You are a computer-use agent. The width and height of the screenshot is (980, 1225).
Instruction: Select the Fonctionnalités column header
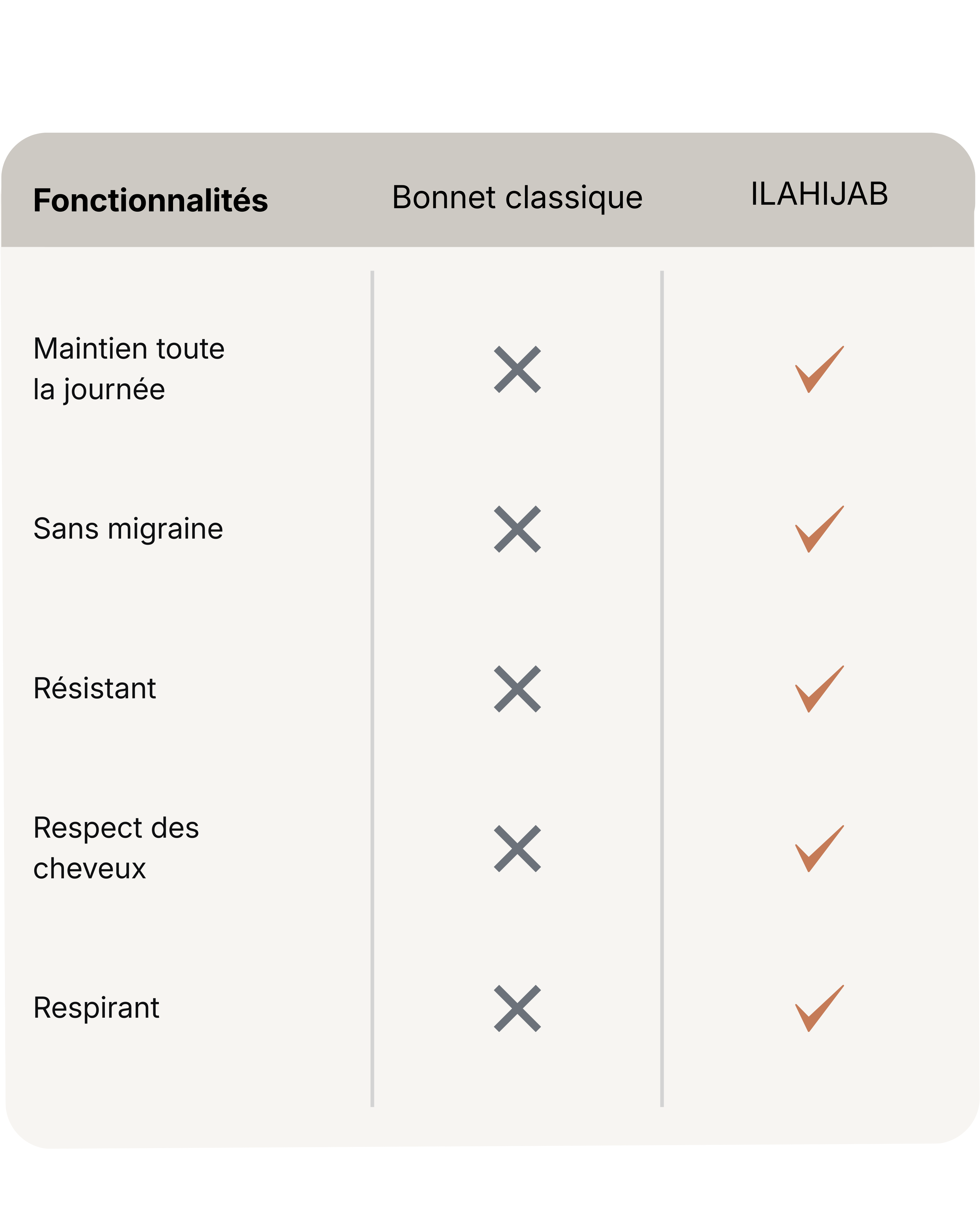(150, 201)
